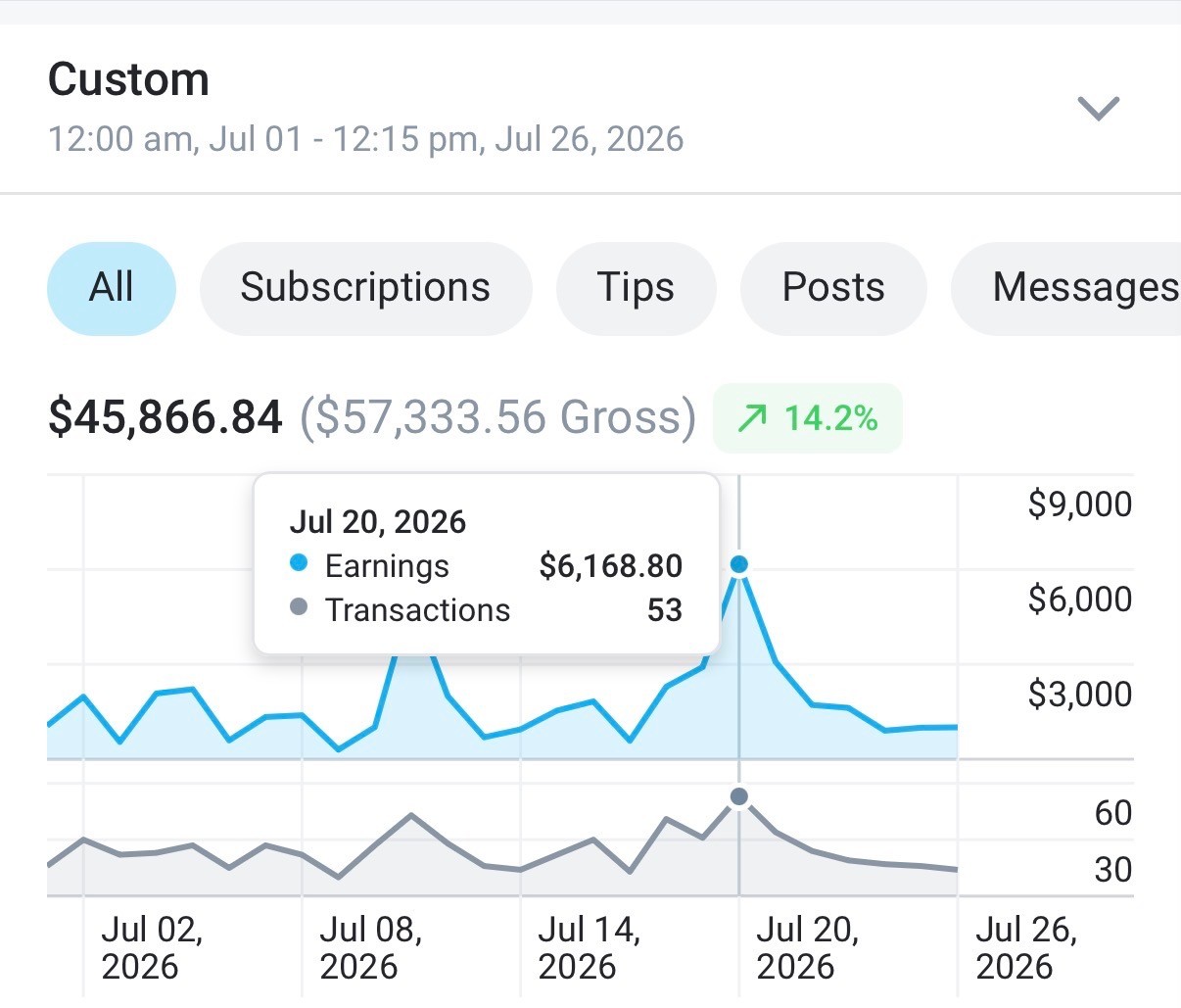Expand the Custom date range chevron
Screen dimensions: 1181x1008
coord(1098,108)
